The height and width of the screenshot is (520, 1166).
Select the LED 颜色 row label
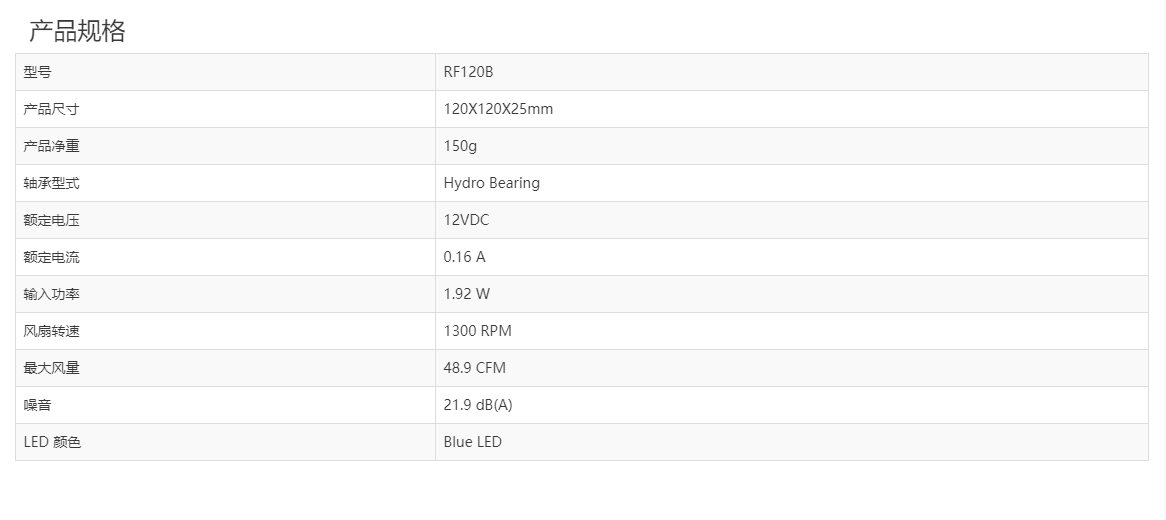(x=52, y=442)
